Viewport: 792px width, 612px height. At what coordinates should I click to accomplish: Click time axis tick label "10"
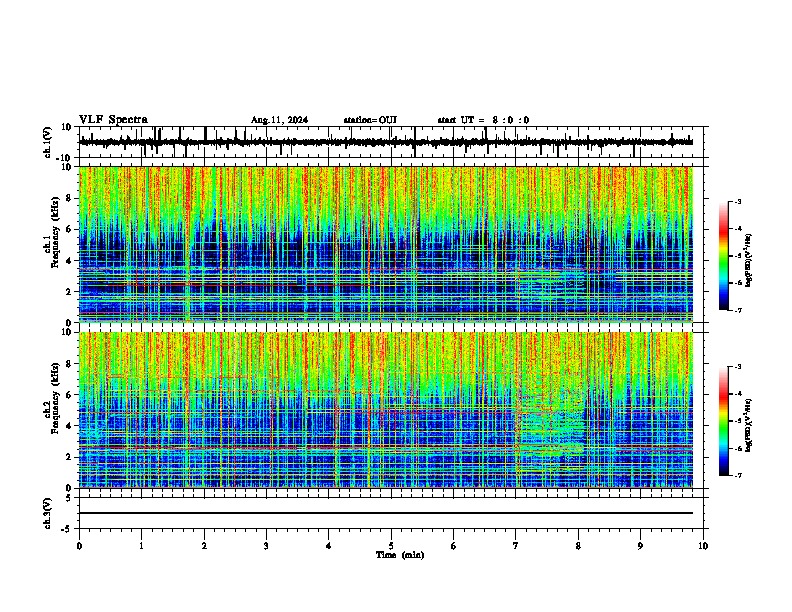click(703, 546)
